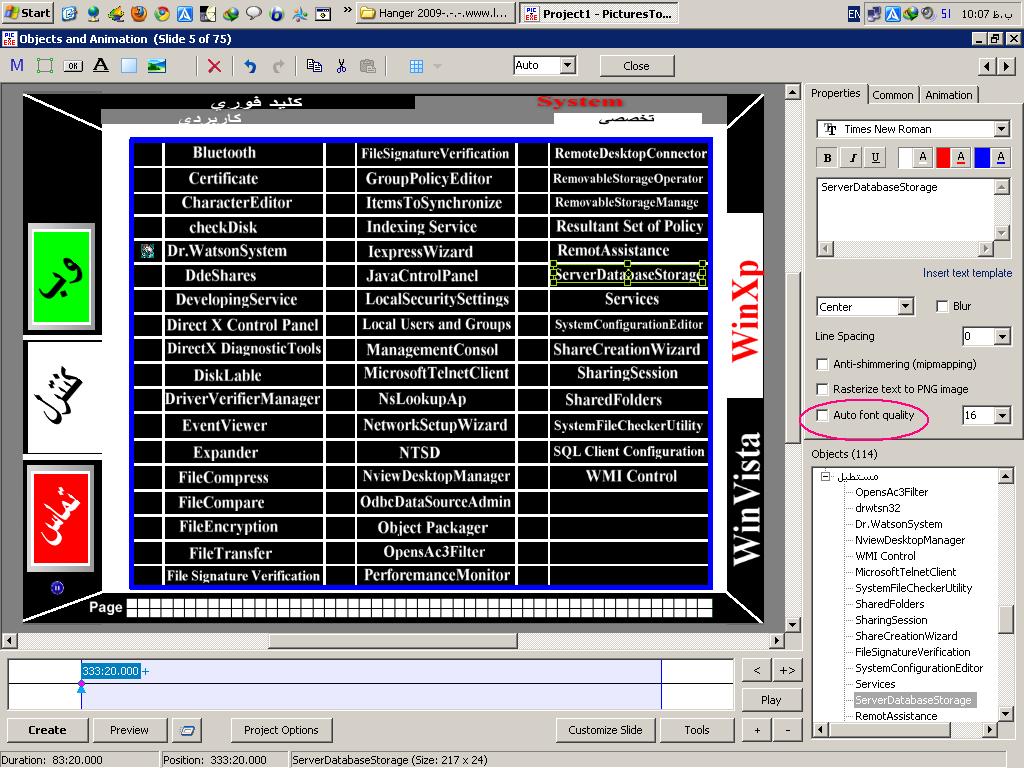Add a text object with A icon
1024x768 pixels.
click(100, 66)
